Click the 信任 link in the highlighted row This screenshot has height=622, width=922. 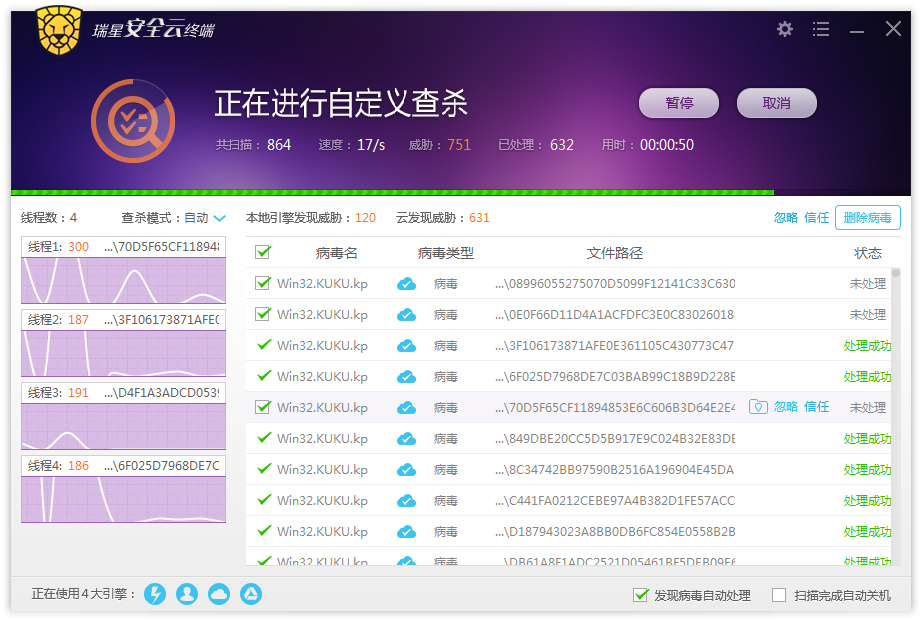[x=817, y=407]
